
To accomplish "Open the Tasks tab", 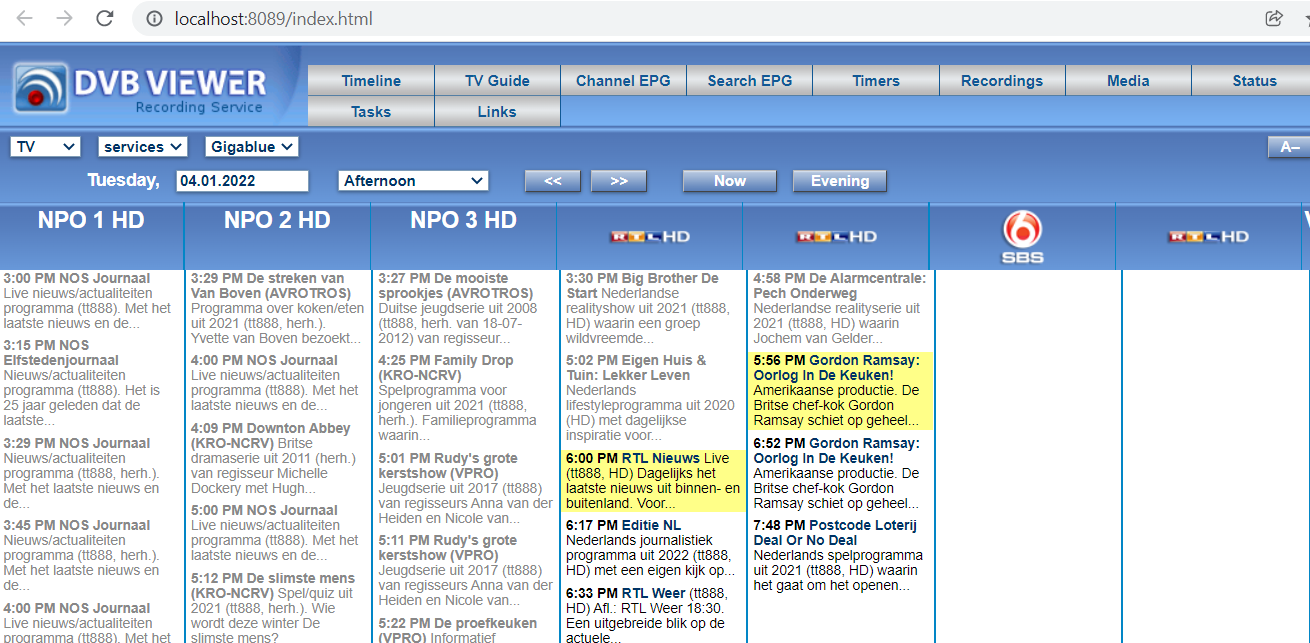I will pos(371,112).
